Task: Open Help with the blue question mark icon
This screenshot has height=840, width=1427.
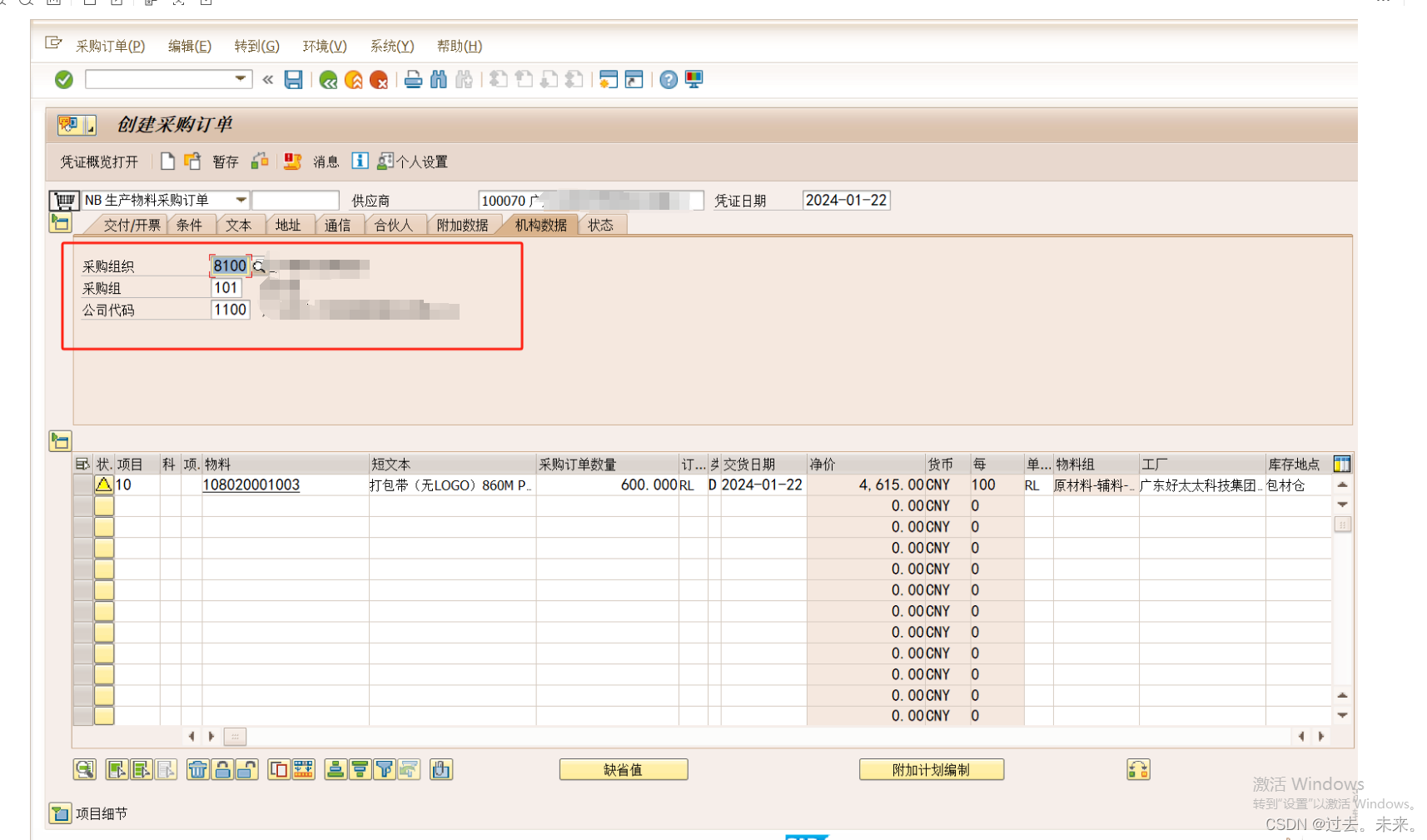Action: tap(669, 80)
